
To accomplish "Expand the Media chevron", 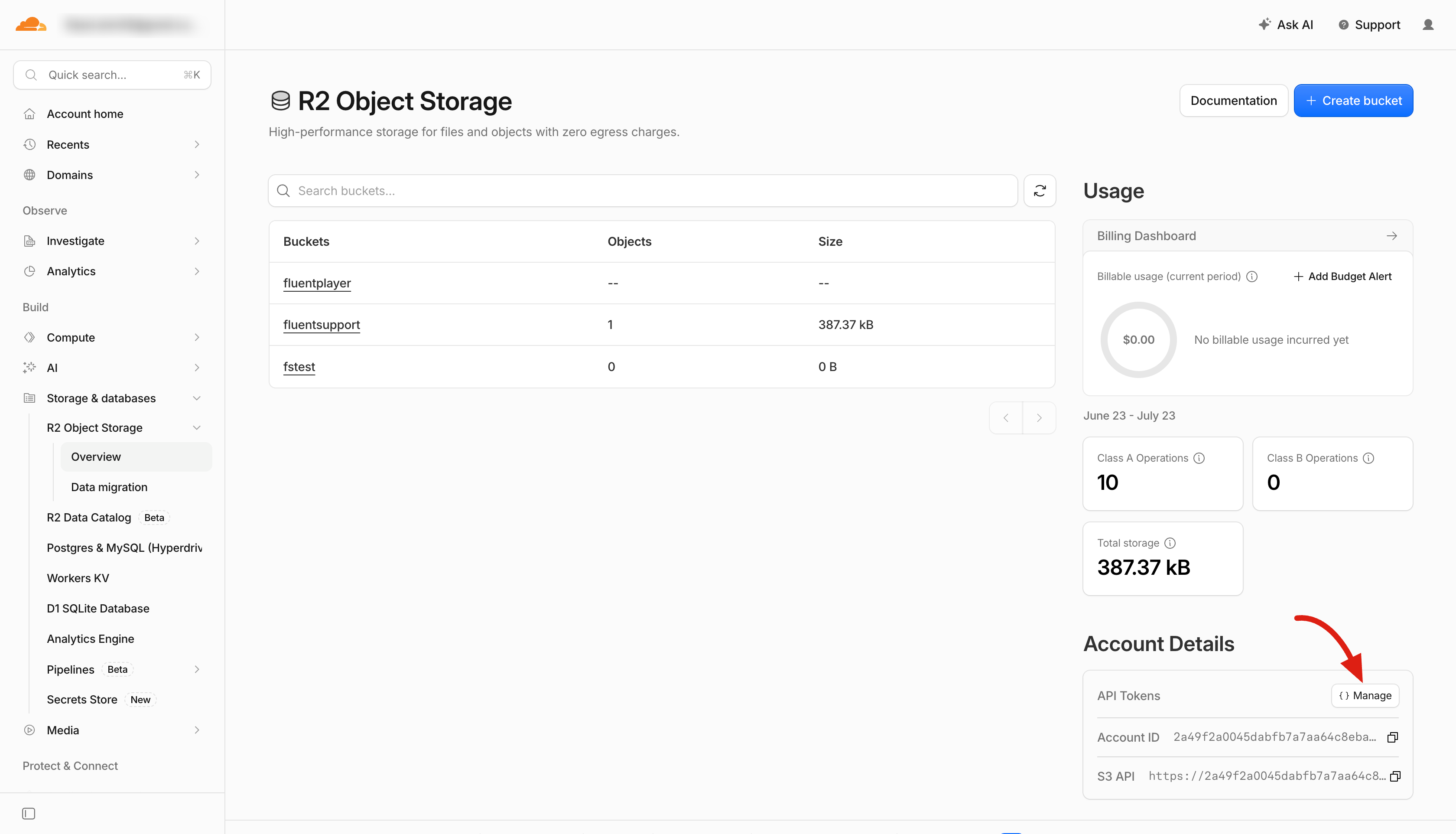I will (197, 730).
